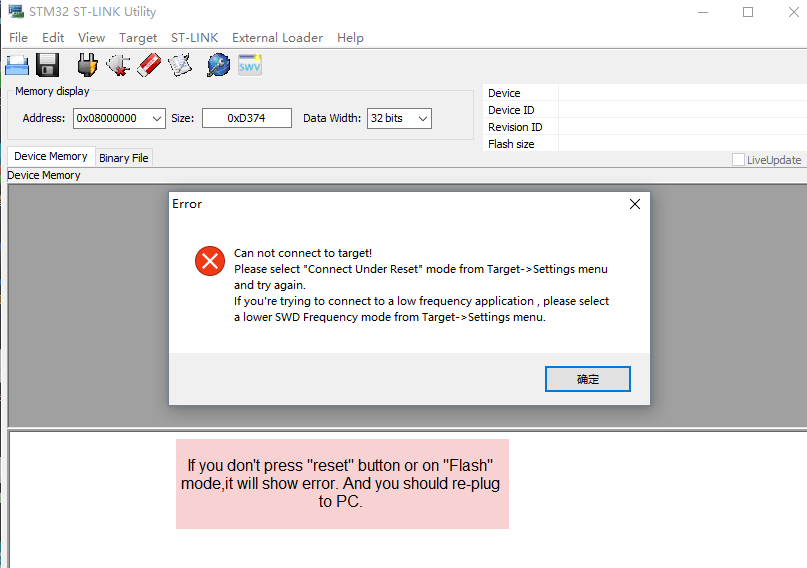Open the Edit menu
Screen dimensions: 807x568
[x=53, y=38]
